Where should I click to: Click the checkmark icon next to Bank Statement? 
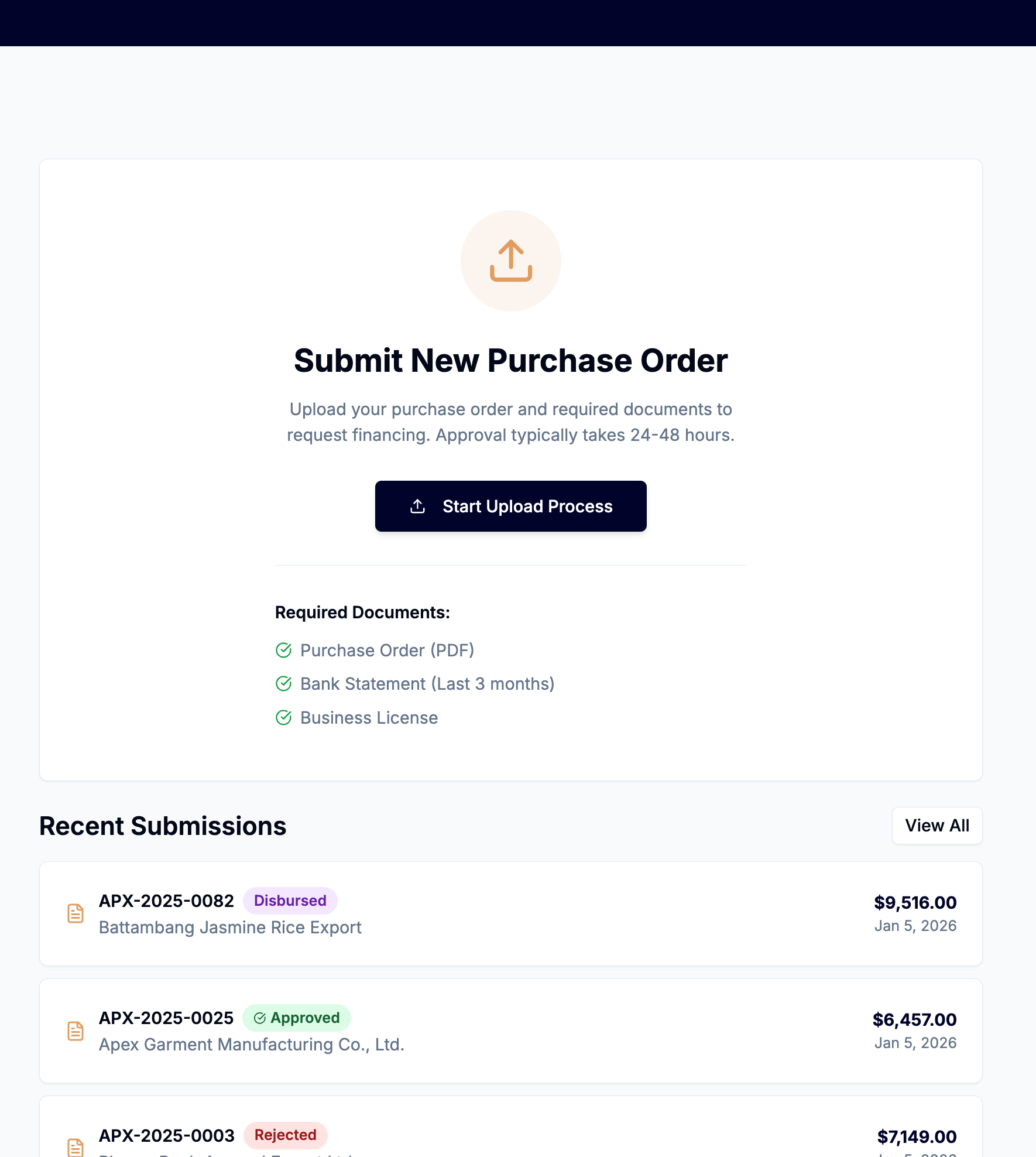pyautogui.click(x=283, y=683)
